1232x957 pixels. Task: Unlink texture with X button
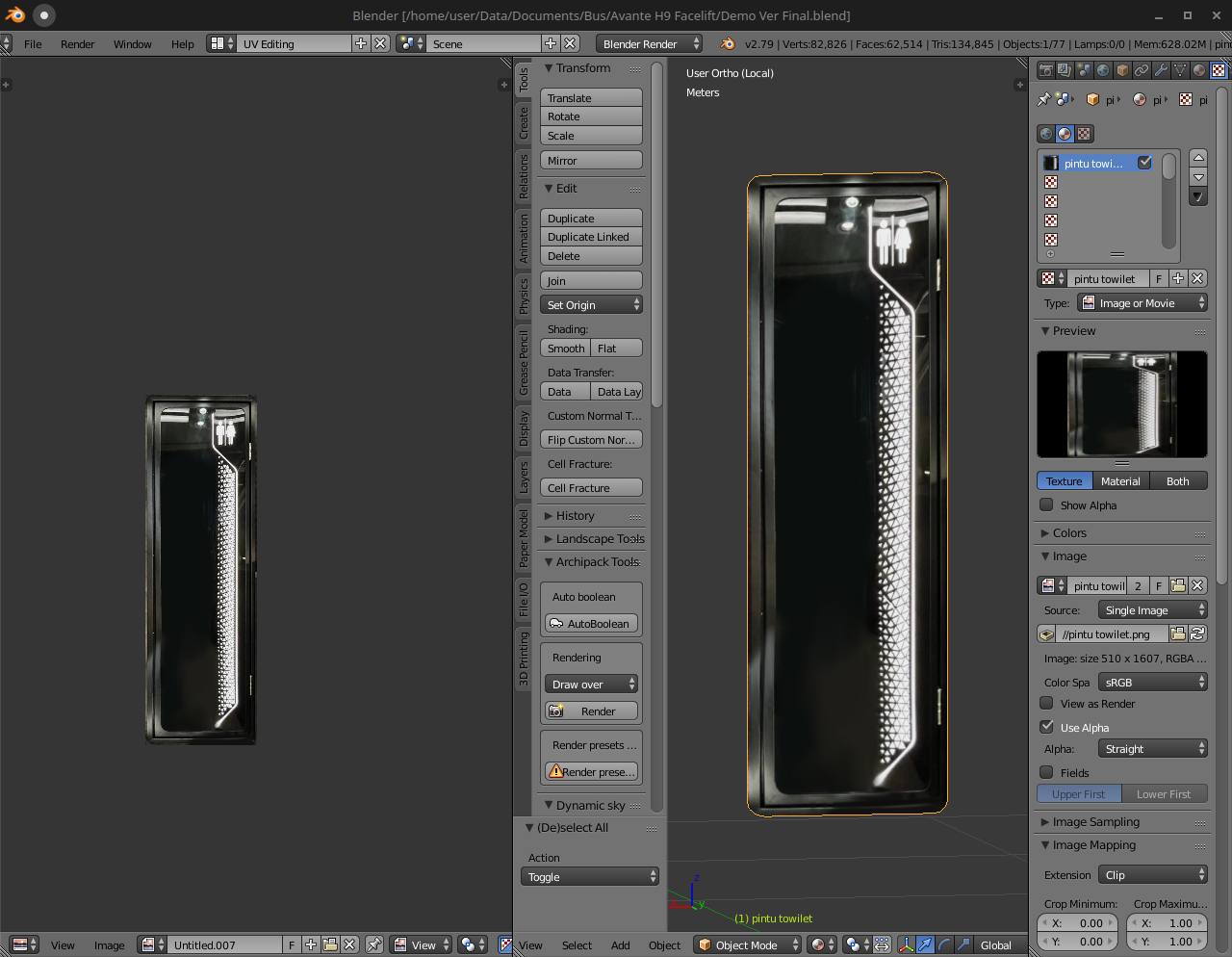pyautogui.click(x=1197, y=278)
